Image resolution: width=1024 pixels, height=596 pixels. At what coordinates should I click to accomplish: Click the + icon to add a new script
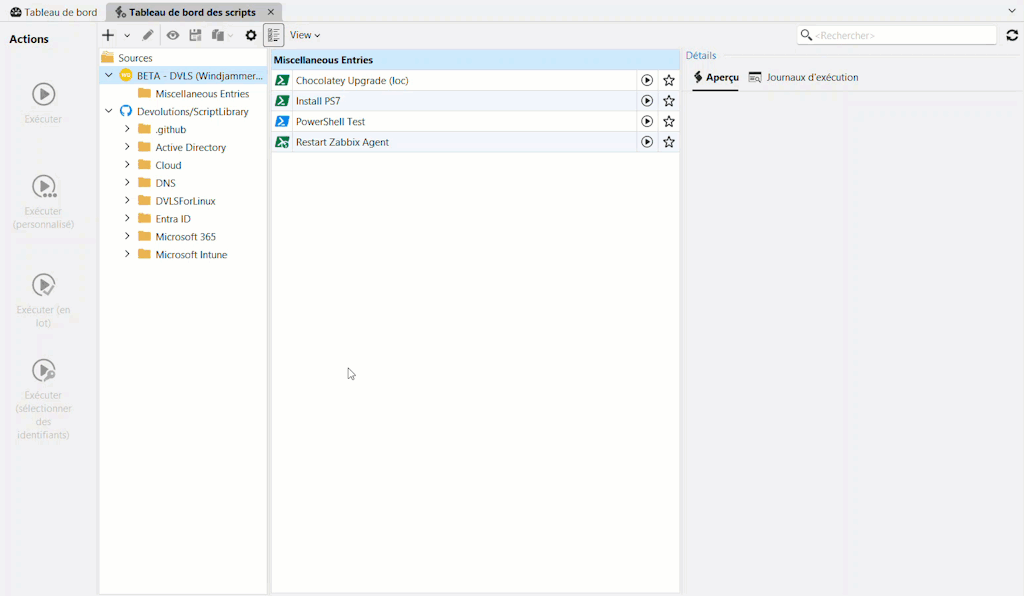pos(107,35)
